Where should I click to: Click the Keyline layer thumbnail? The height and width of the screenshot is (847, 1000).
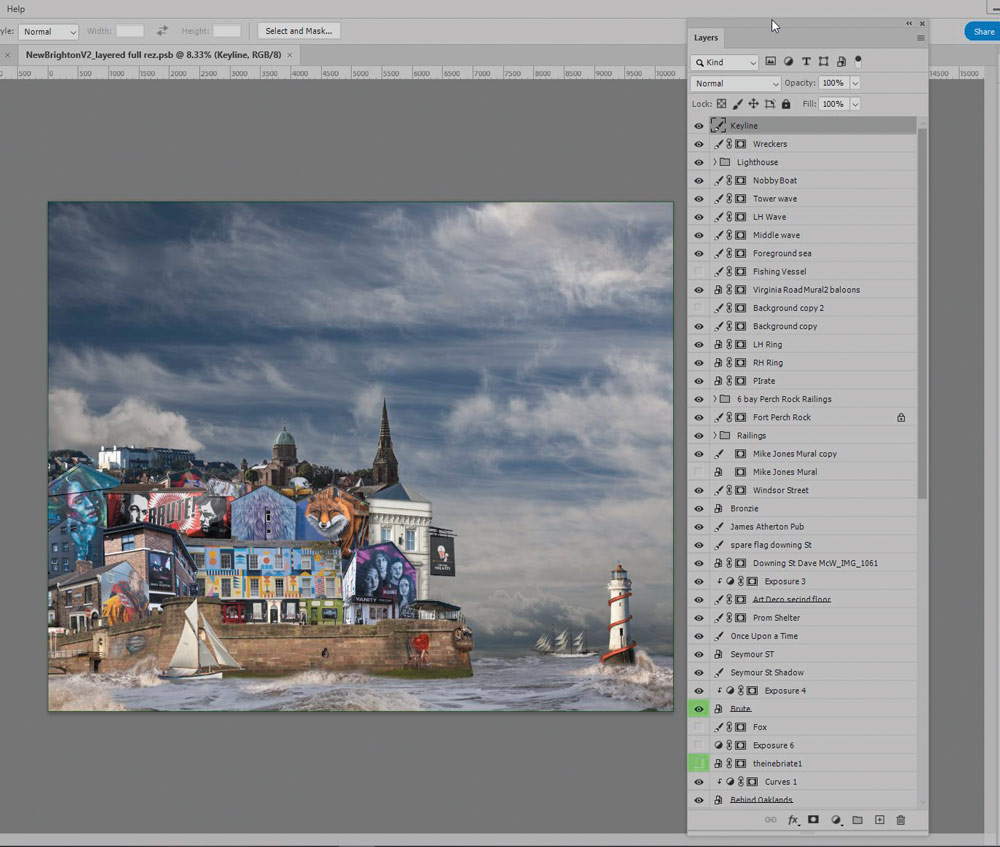click(x=718, y=126)
